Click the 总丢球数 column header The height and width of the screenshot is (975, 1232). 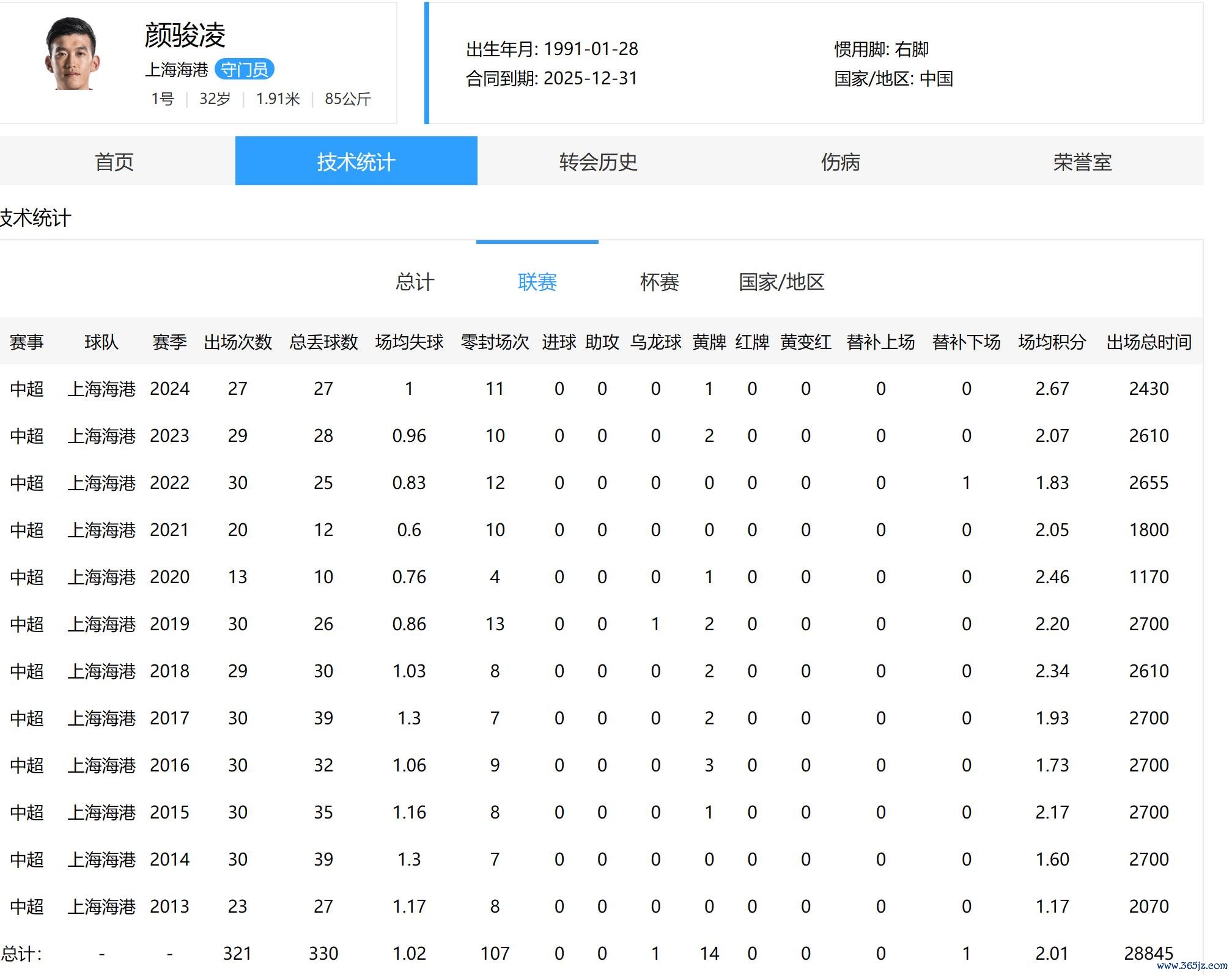pyautogui.click(x=323, y=342)
